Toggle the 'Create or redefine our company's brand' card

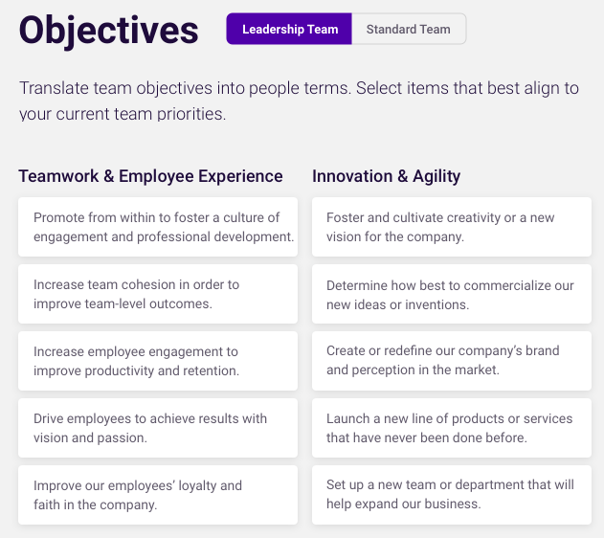[451, 361]
